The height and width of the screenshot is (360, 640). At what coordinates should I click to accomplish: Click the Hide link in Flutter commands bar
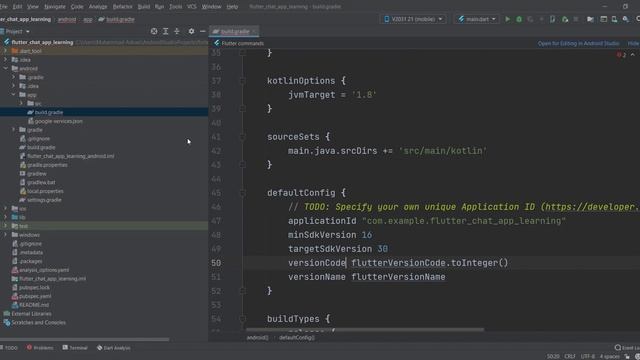pyautogui.click(x=633, y=43)
